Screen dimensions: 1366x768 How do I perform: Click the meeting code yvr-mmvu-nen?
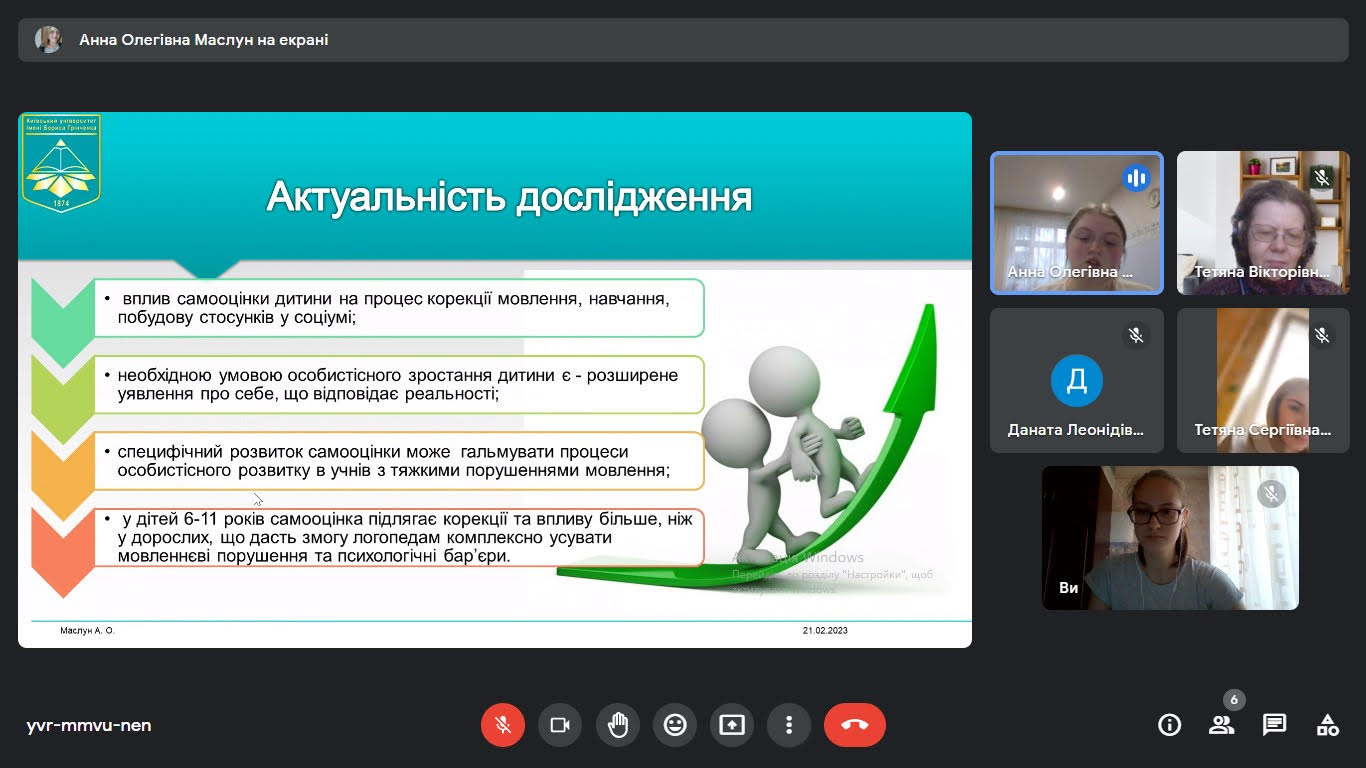tap(89, 725)
